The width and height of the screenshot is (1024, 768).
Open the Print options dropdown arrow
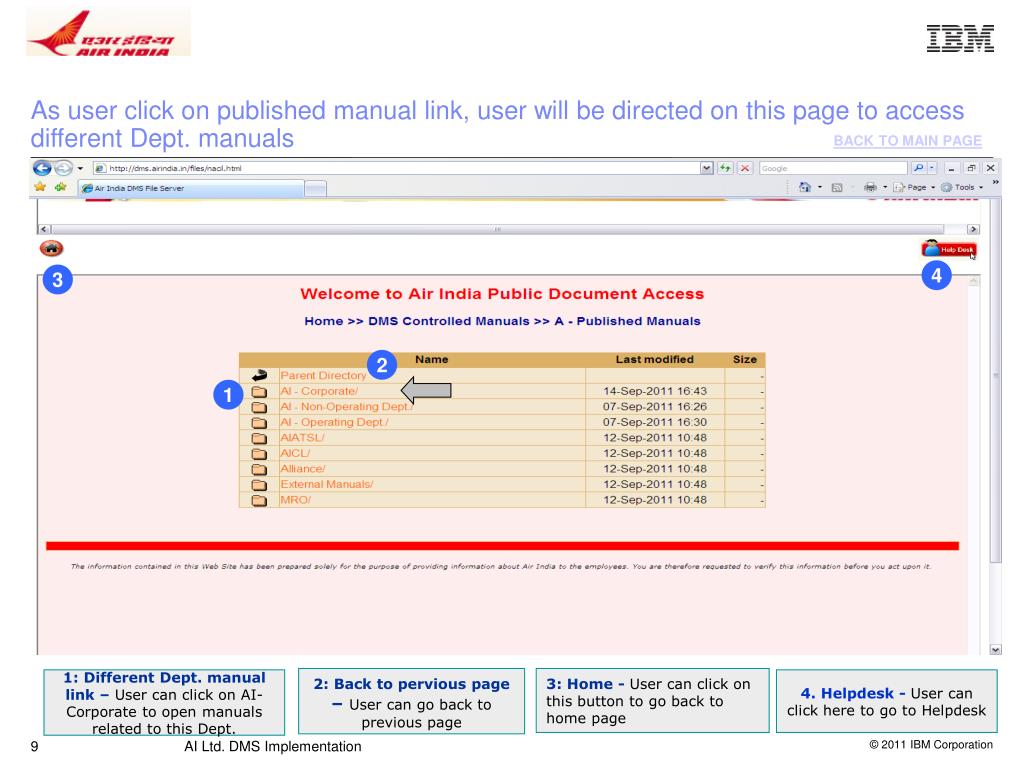[x=885, y=187]
